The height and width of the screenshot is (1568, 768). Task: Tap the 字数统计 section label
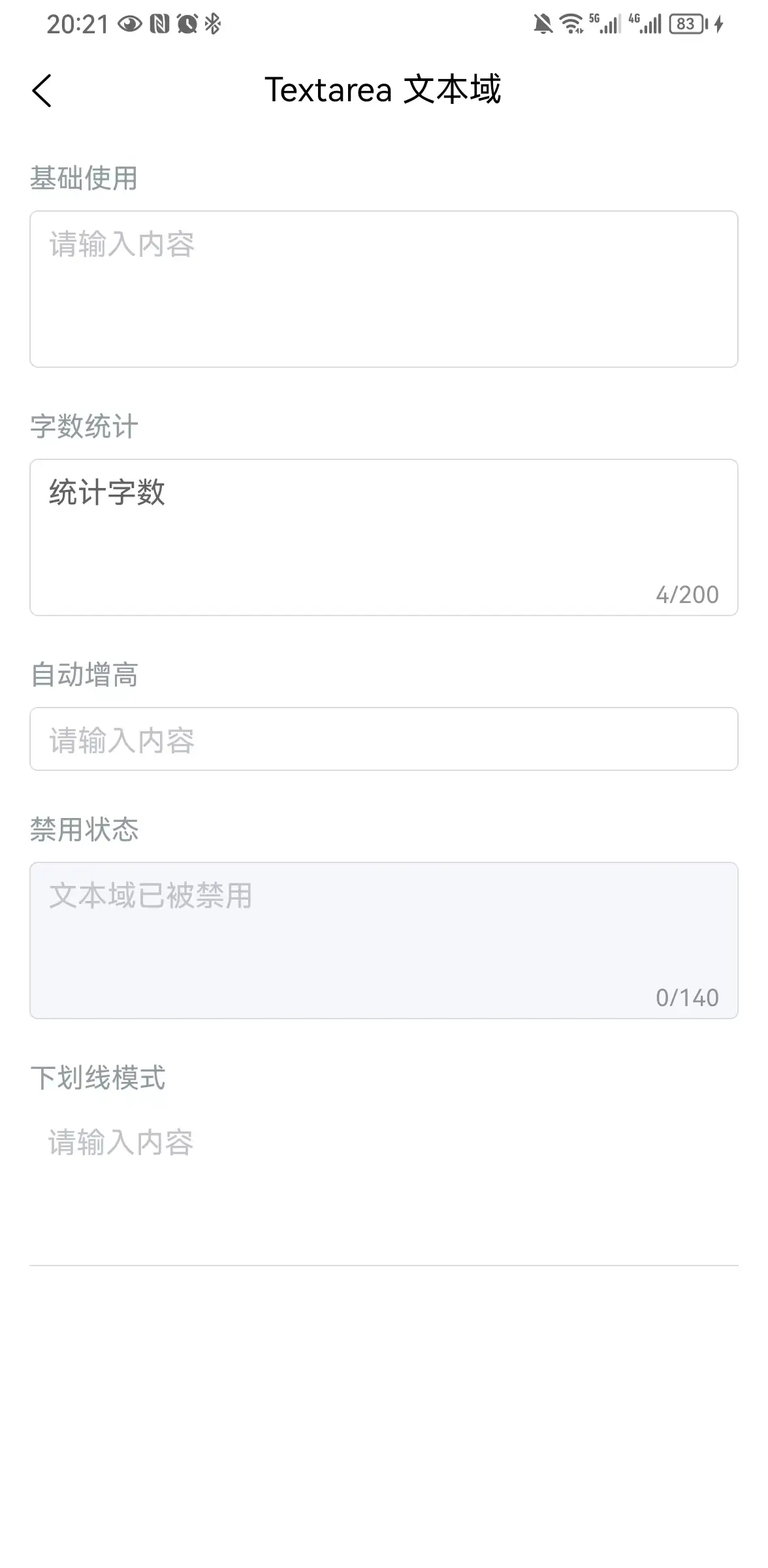pos(84,427)
